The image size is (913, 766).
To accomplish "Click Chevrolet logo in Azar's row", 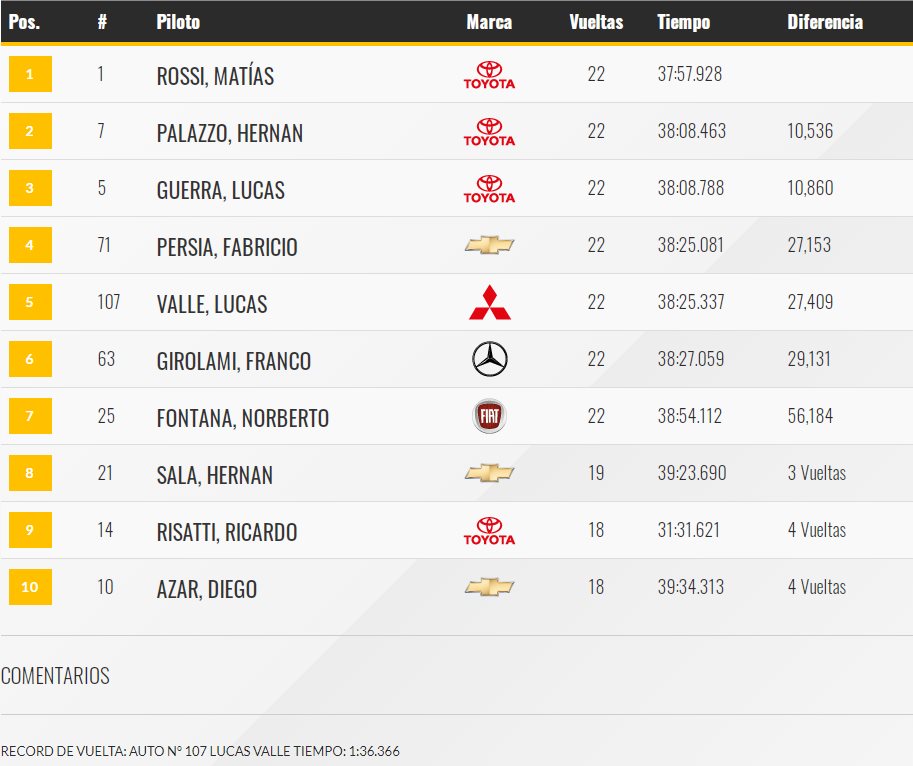I will point(489,587).
